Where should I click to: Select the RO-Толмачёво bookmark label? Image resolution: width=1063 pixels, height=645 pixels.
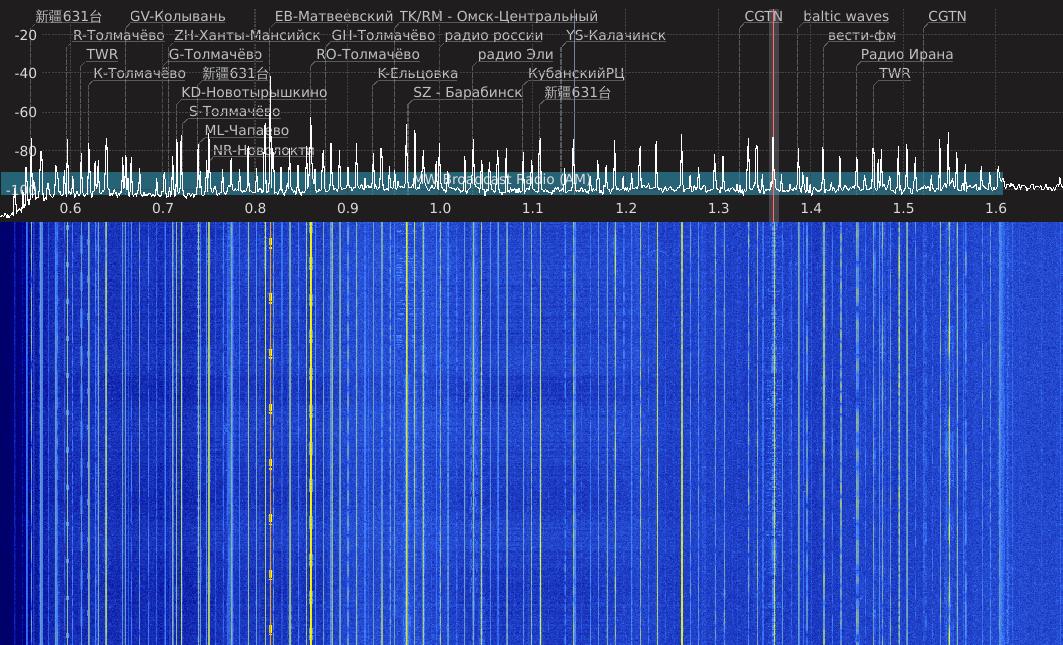[x=368, y=54]
